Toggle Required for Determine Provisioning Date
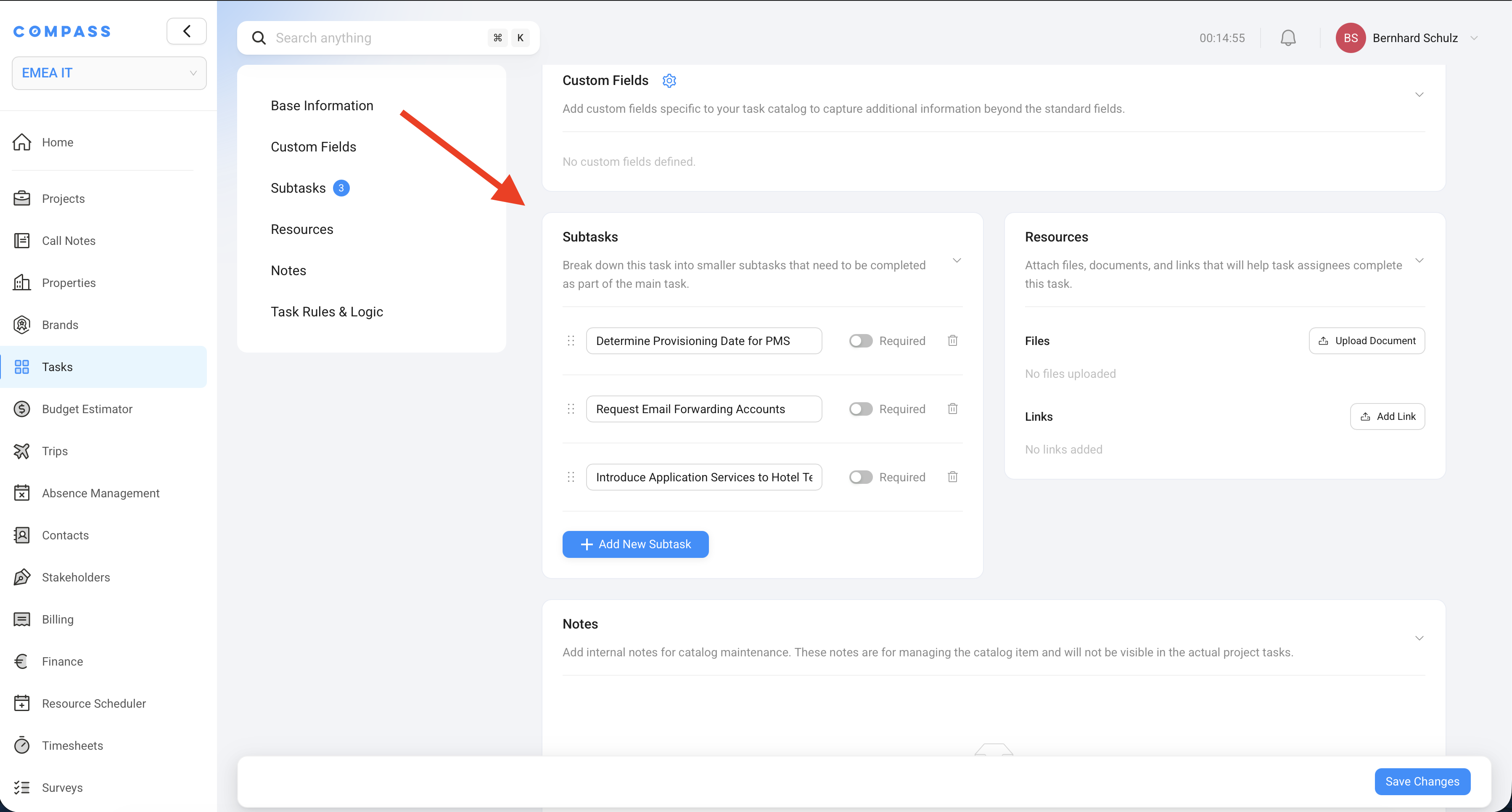This screenshot has height=812, width=1512. (x=860, y=340)
